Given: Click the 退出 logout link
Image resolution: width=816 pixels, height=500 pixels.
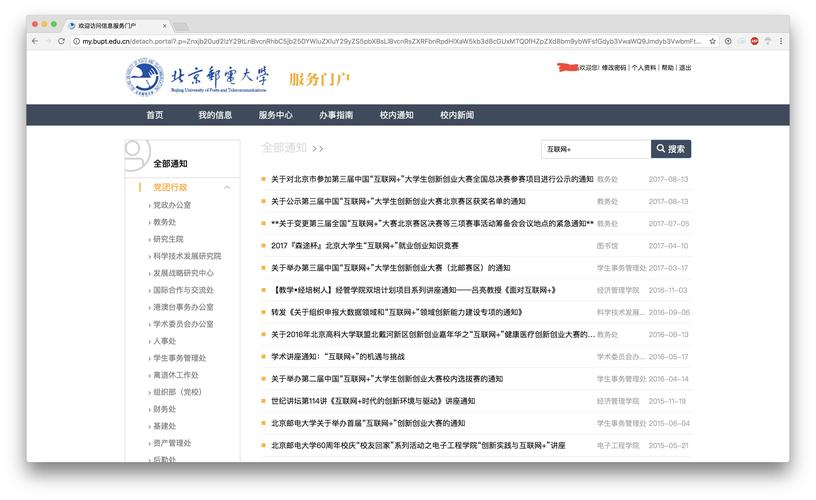Looking at the screenshot, I should coord(685,68).
